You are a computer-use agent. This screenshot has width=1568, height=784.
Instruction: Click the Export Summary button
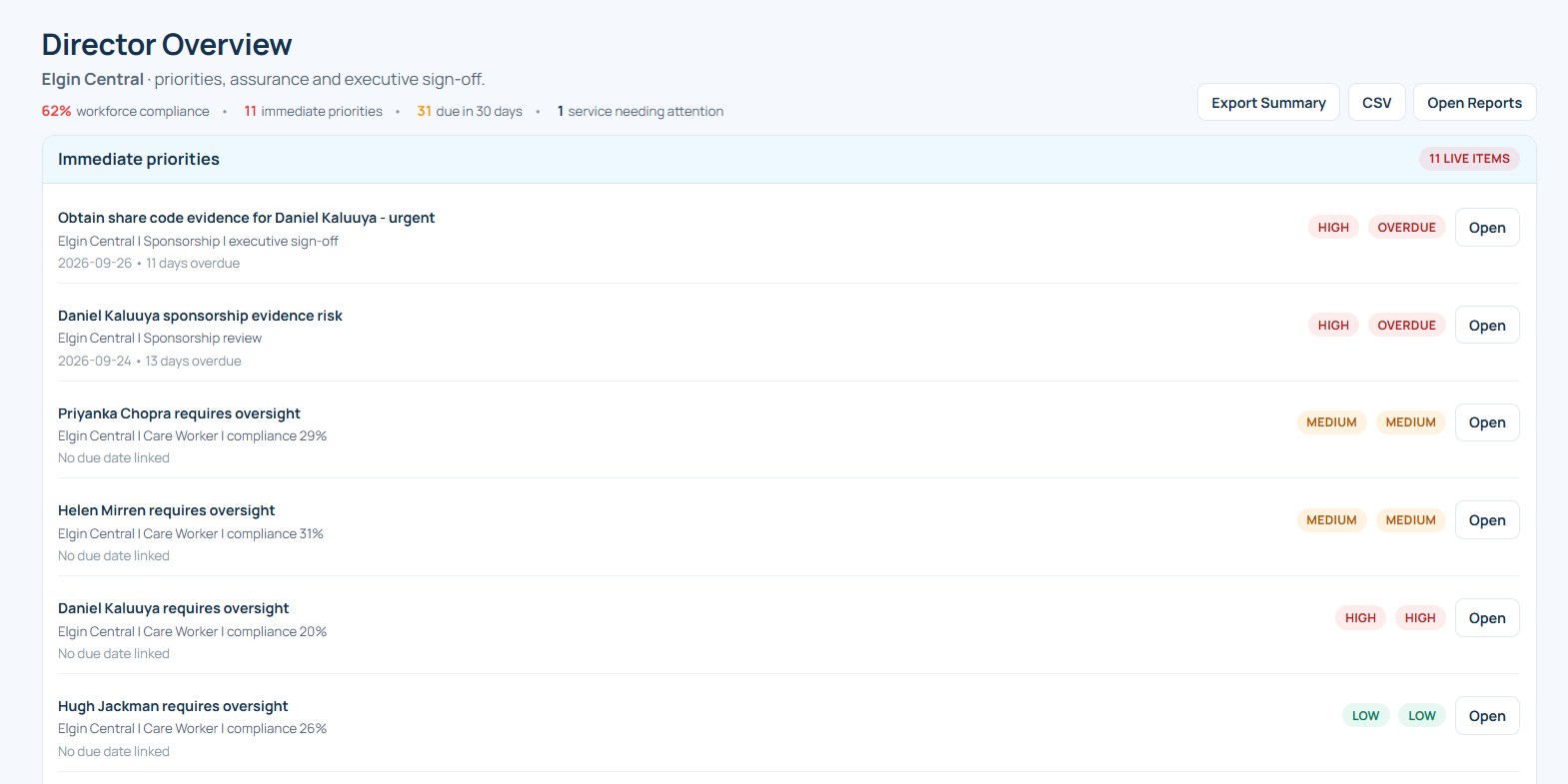(x=1268, y=103)
